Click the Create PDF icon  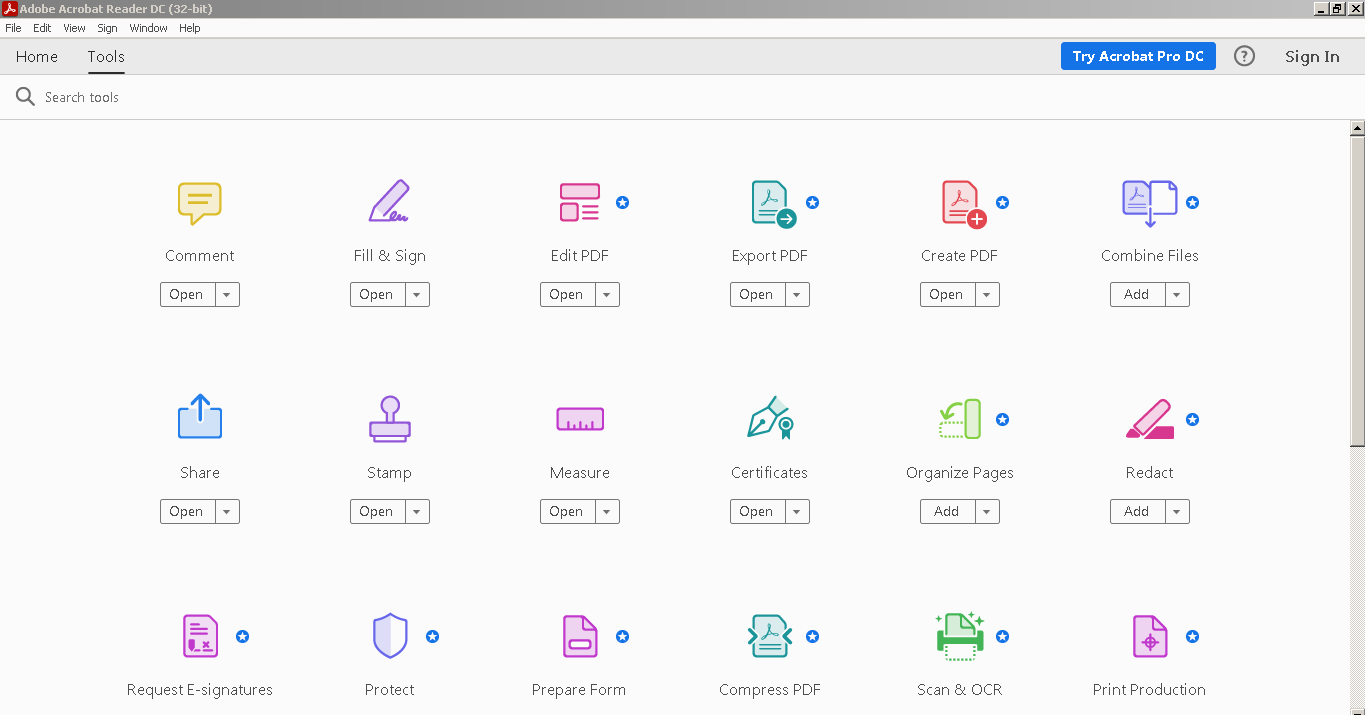(x=964, y=204)
